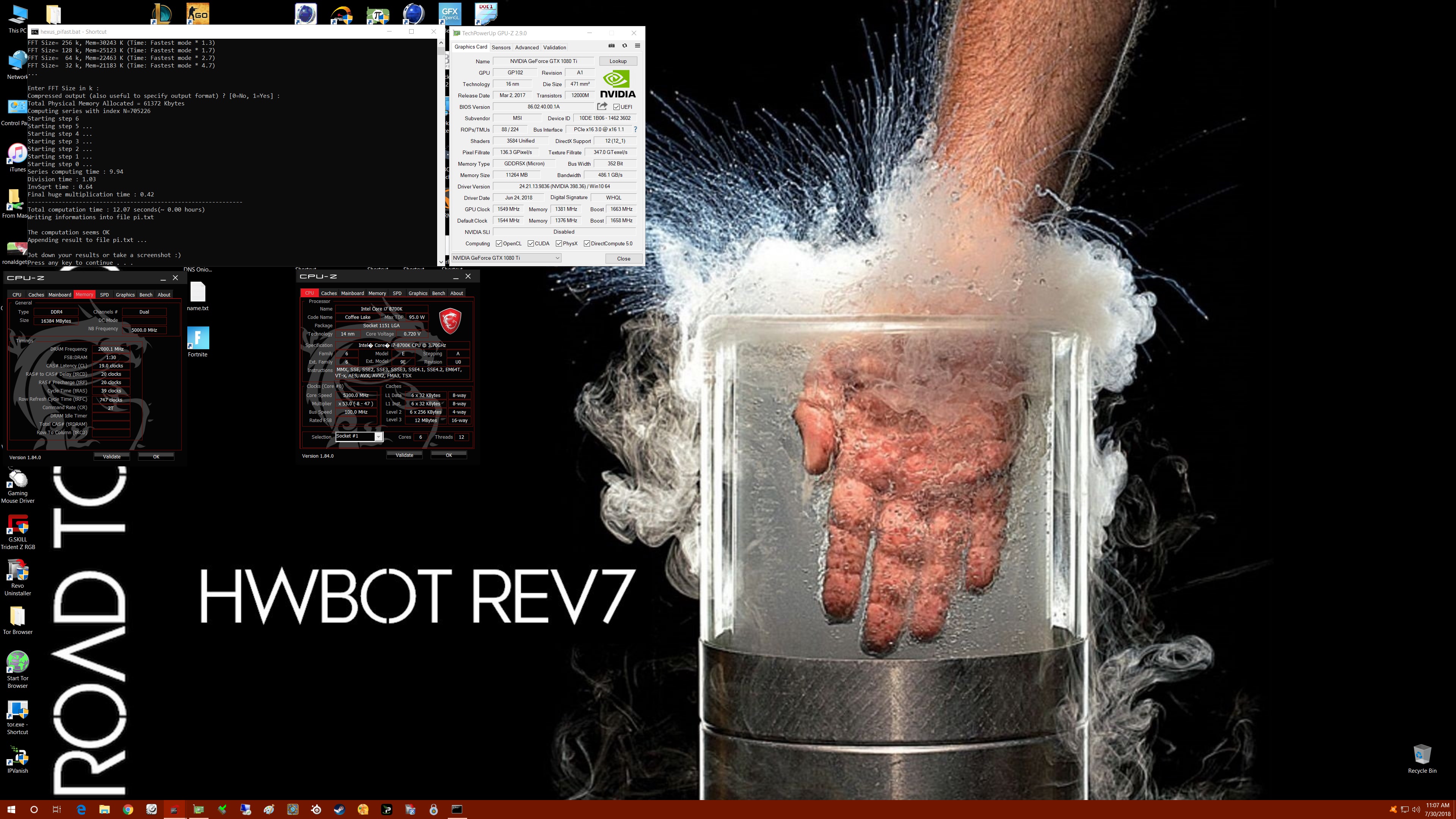This screenshot has width=1456, height=819.
Task: Select the SPD tab in left CPU-Z
Action: pyautogui.click(x=105, y=295)
